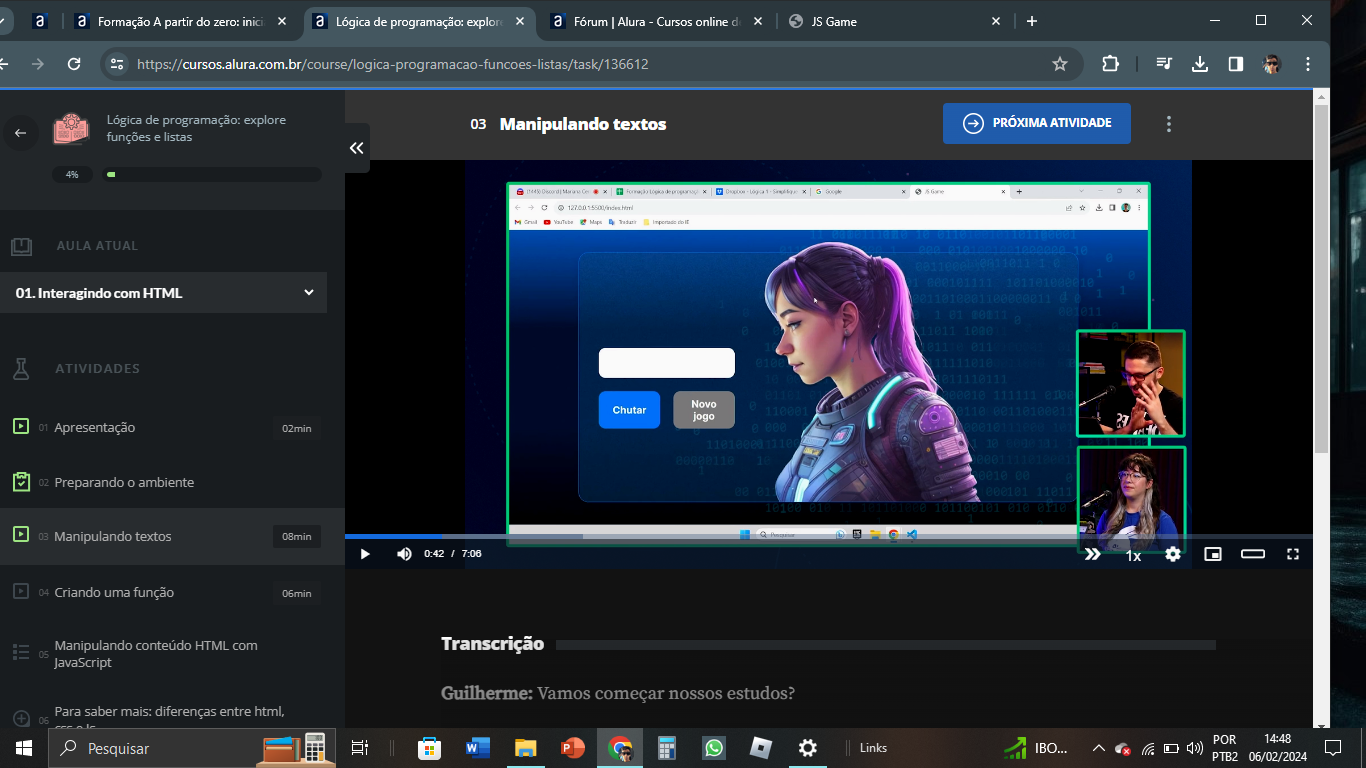This screenshot has width=1366, height=768.
Task: Seek on the video progress bar
Action: click(829, 537)
